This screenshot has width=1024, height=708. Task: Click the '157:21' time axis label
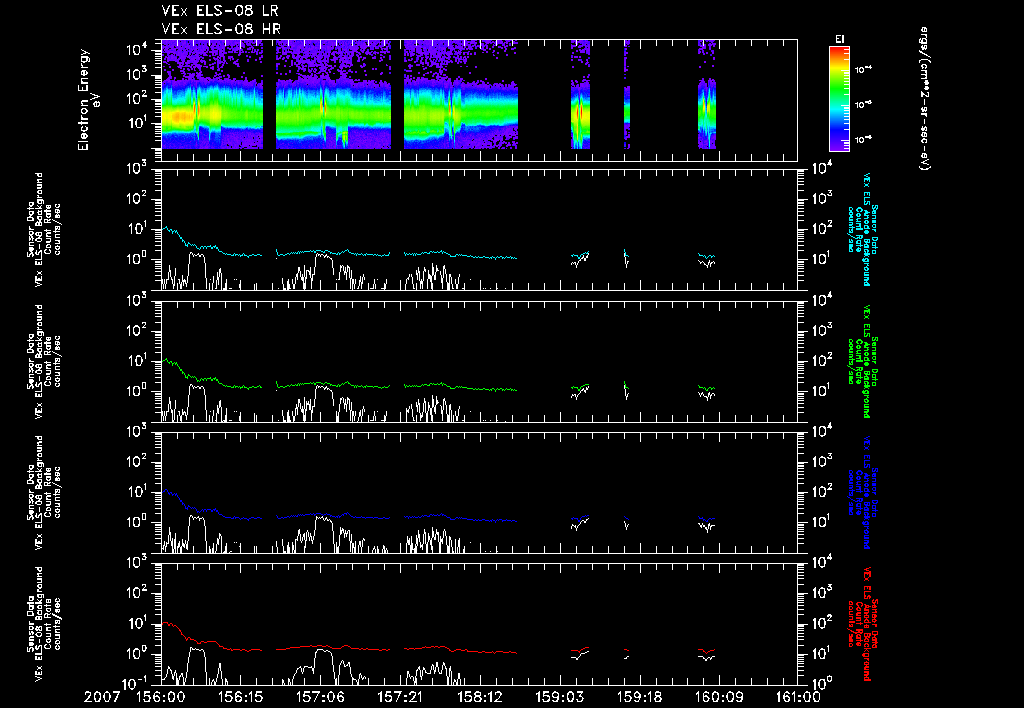point(400,697)
